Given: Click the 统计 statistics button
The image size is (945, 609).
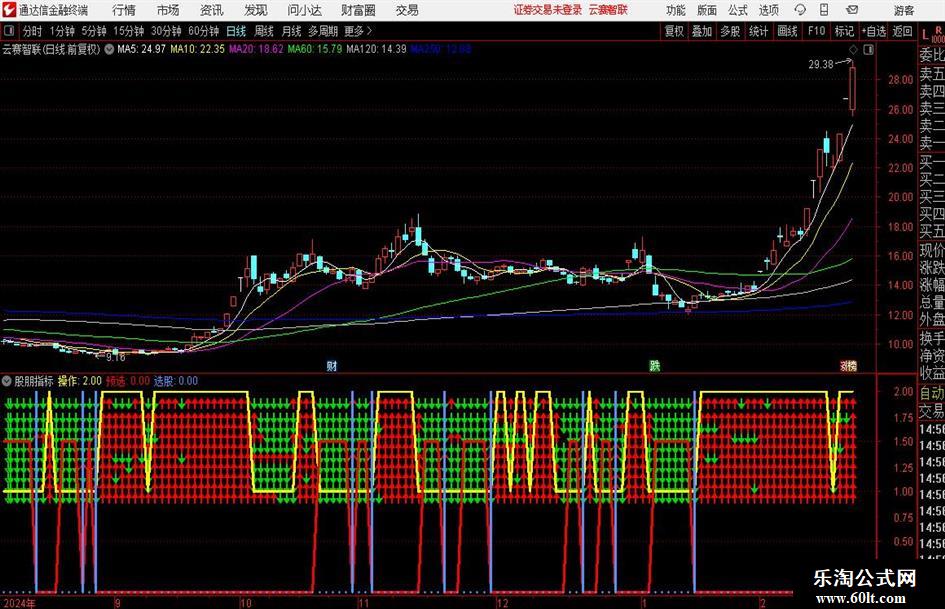Looking at the screenshot, I should point(758,31).
